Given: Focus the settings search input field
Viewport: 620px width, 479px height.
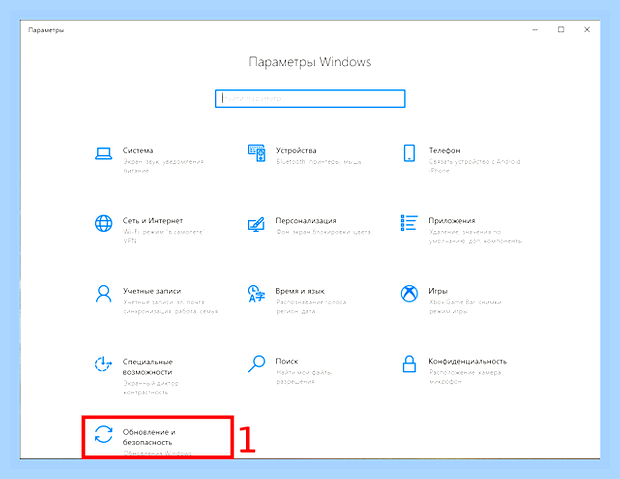Looking at the screenshot, I should point(310,98).
